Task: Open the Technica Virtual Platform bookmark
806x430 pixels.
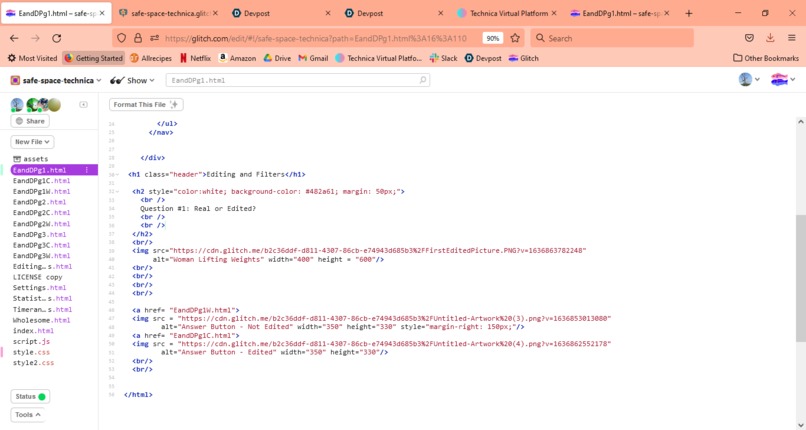Action: tap(379, 58)
